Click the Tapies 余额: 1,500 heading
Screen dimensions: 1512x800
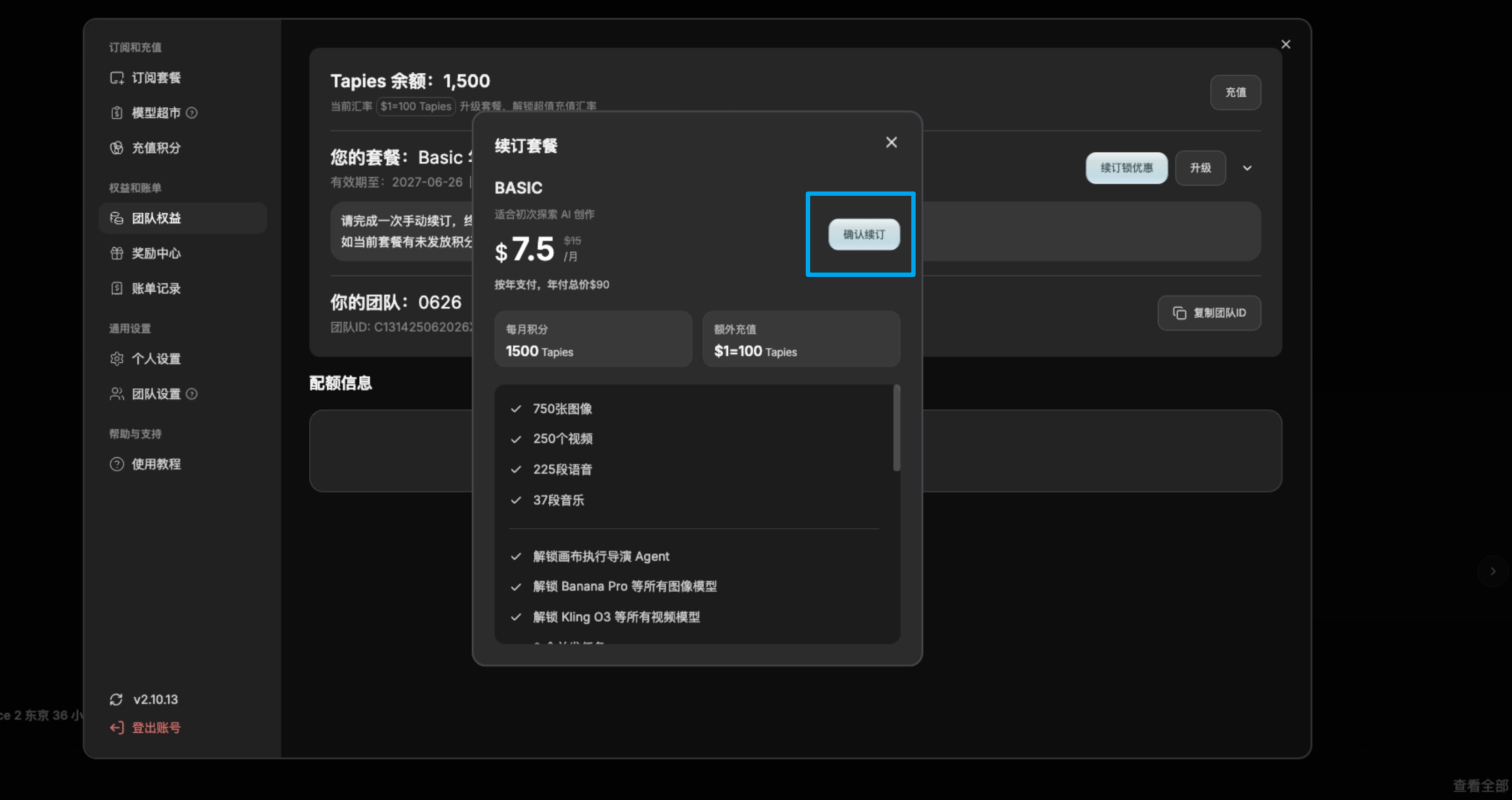click(410, 81)
